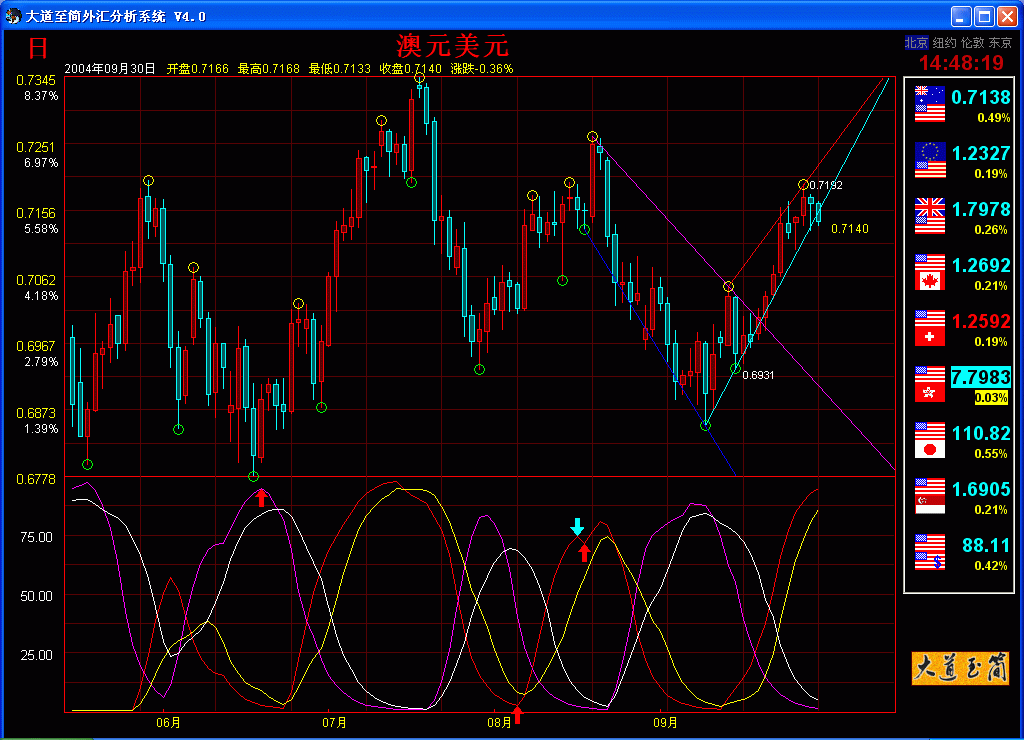1024x740 pixels.
Task: Open the US/Canada flag currency pair
Action: pos(930,272)
